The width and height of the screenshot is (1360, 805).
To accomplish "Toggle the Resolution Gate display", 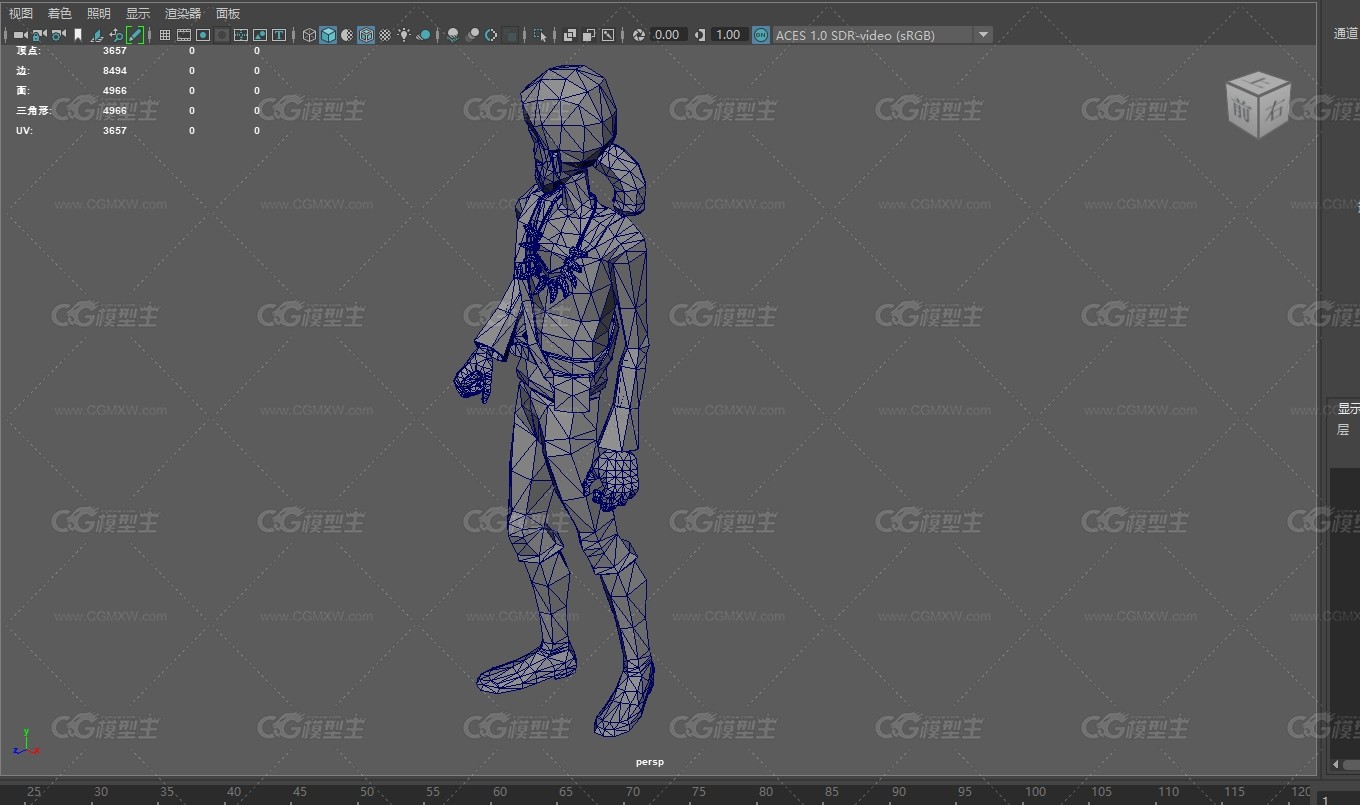I will 203,35.
